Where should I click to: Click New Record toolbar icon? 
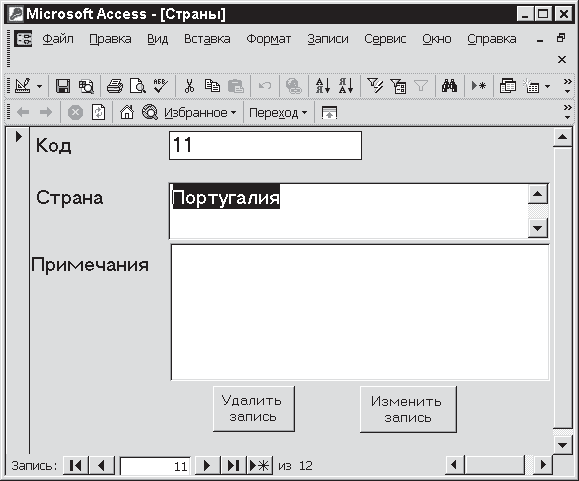click(479, 86)
